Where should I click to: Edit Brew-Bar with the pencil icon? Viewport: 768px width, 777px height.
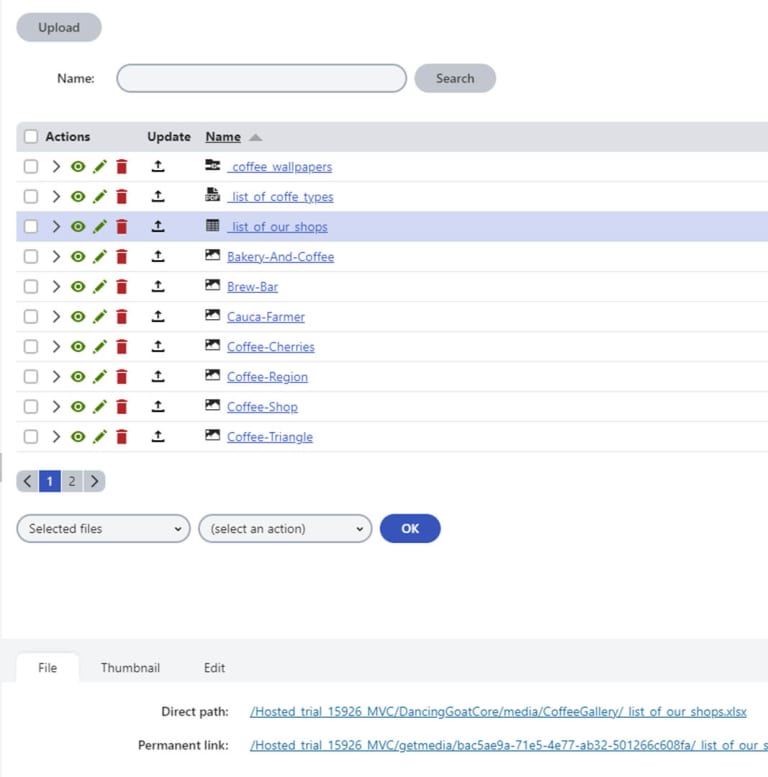coord(100,286)
